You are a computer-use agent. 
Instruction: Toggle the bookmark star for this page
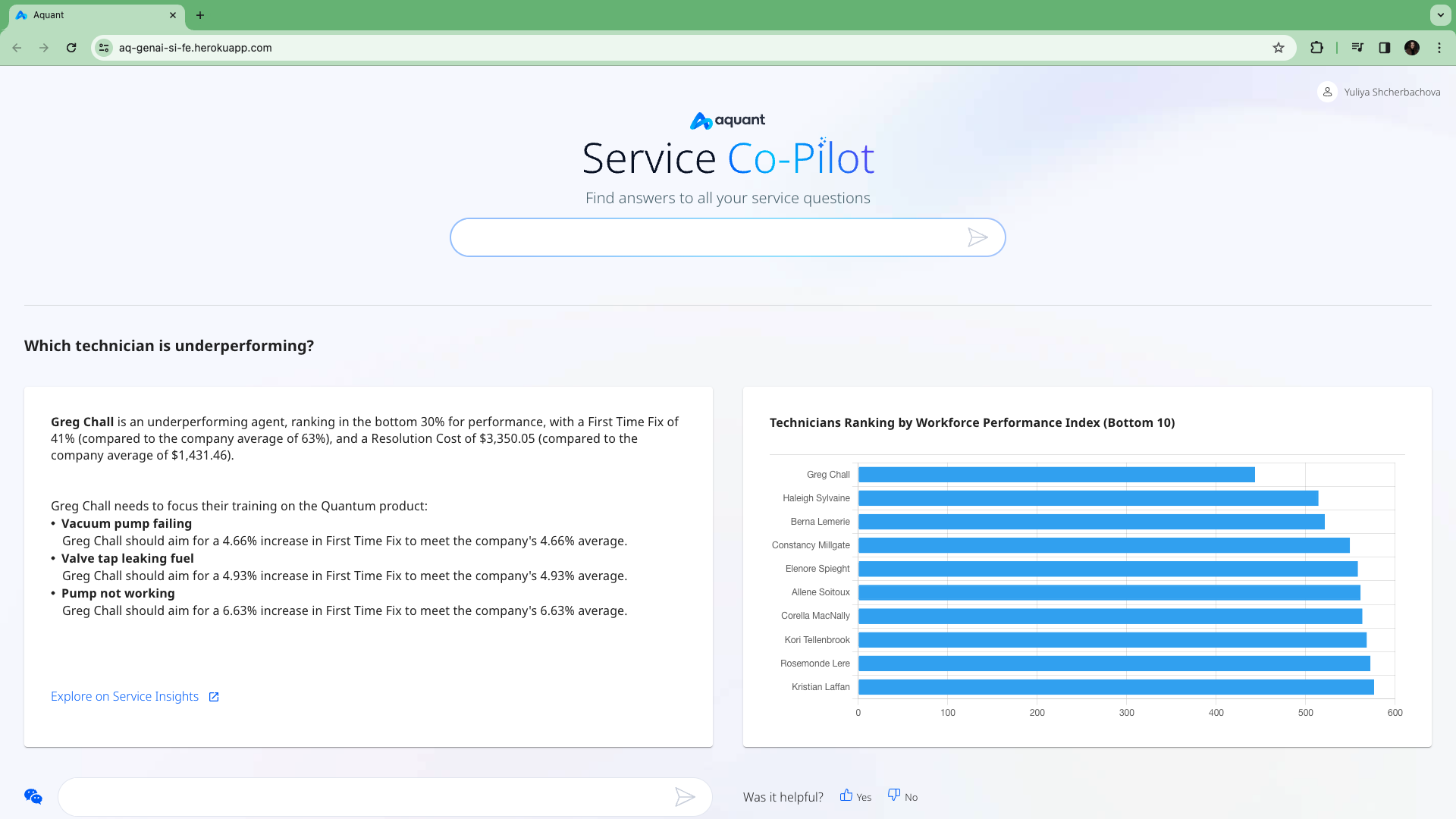1279,47
